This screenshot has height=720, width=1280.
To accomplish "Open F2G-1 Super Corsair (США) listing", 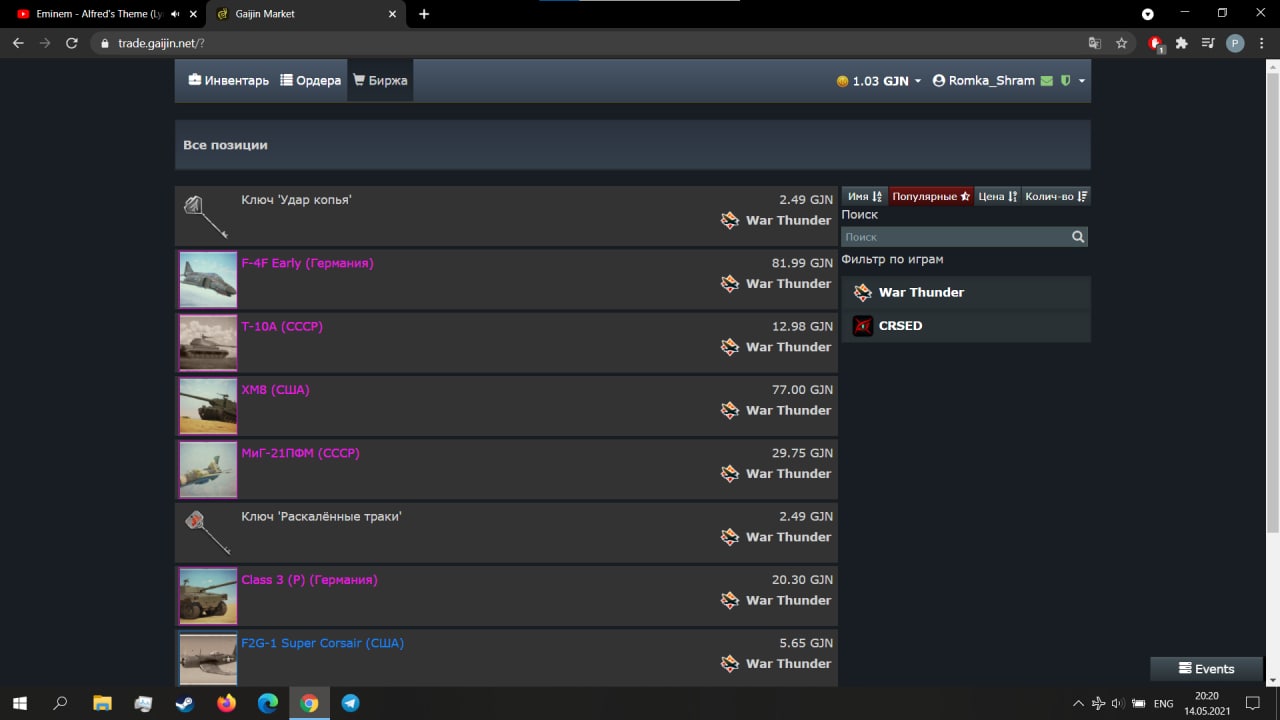I will pos(506,657).
